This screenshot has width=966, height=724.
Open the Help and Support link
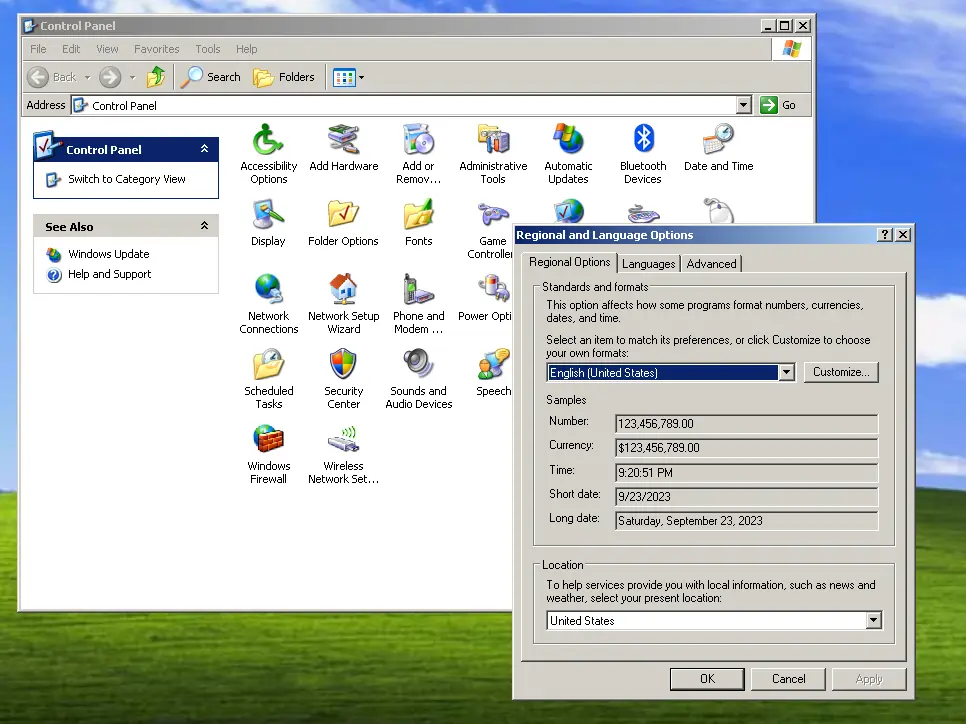109,274
